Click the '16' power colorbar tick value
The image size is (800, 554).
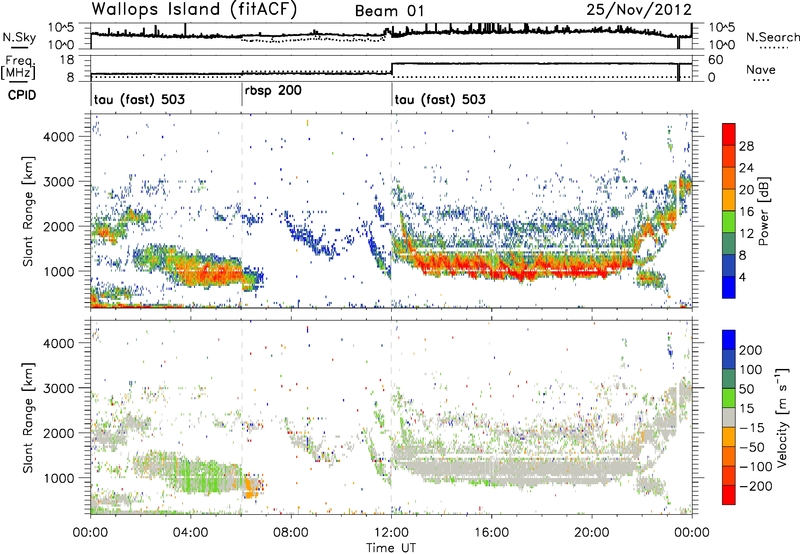point(746,212)
